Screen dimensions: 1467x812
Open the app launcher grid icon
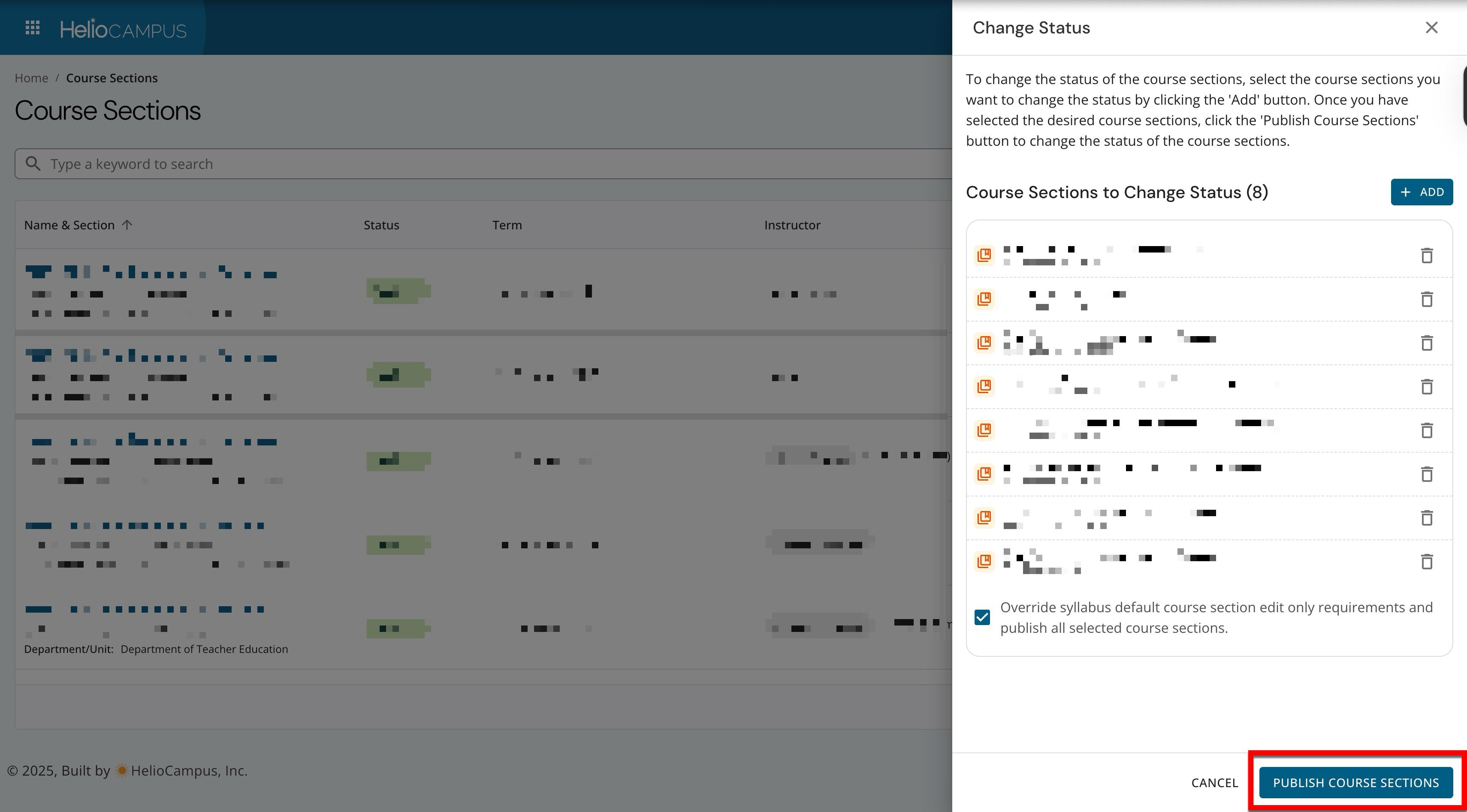[33, 28]
